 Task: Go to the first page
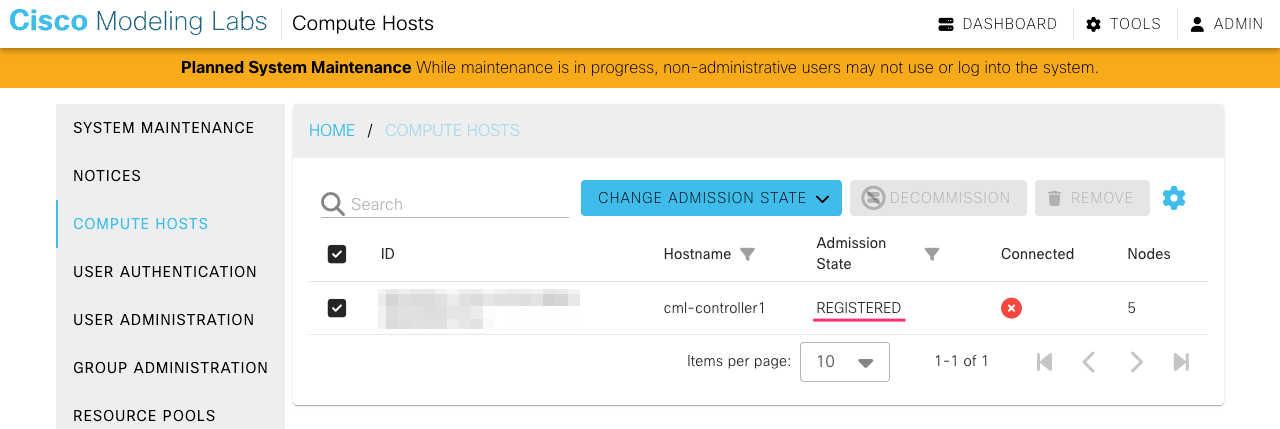[1044, 362]
